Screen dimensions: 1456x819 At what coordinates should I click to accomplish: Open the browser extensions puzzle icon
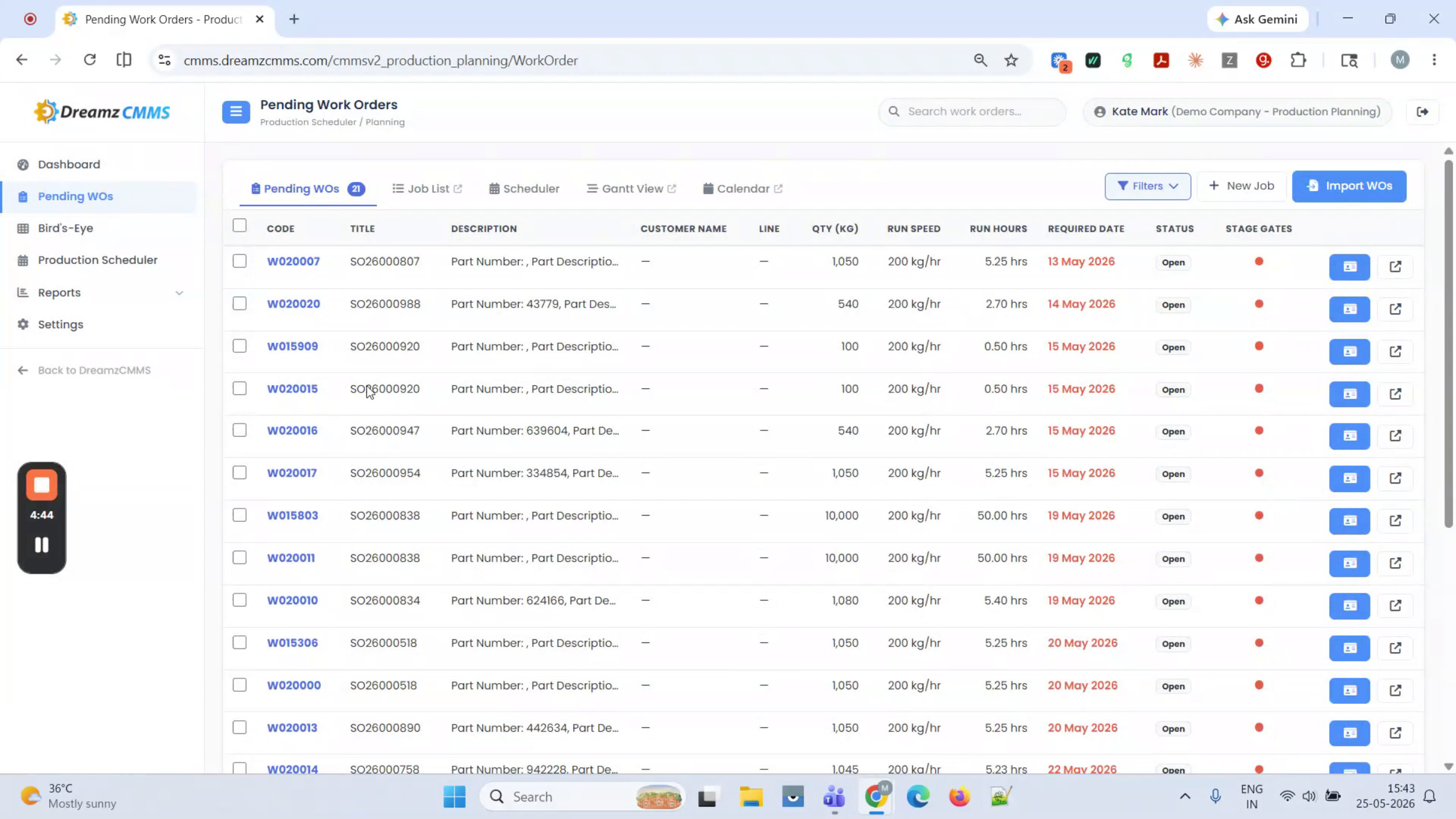click(x=1298, y=60)
